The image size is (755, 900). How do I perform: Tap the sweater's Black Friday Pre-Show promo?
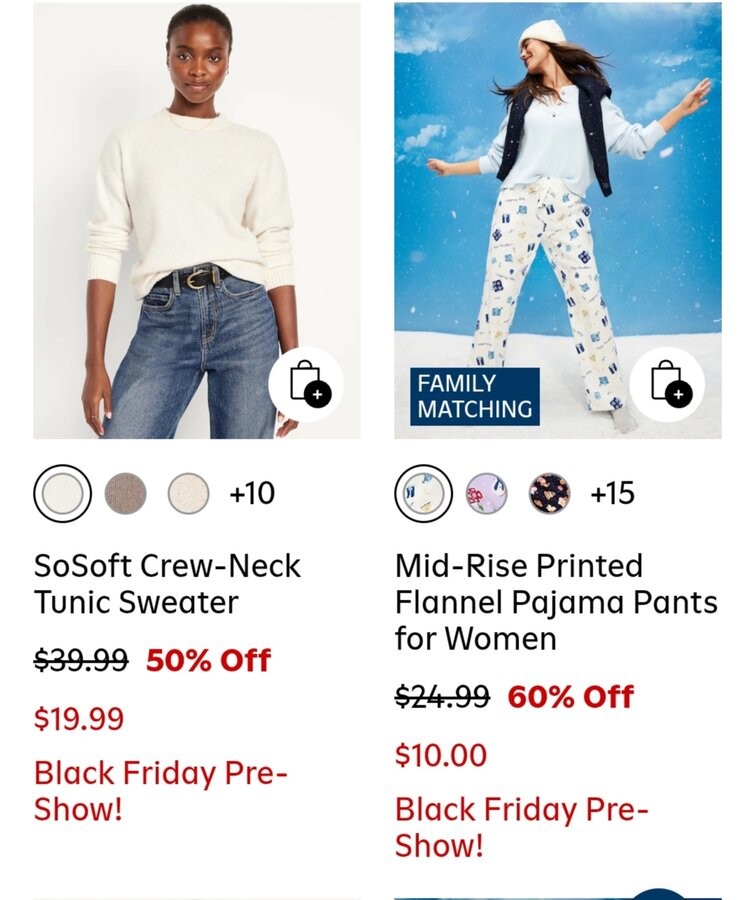point(160,791)
